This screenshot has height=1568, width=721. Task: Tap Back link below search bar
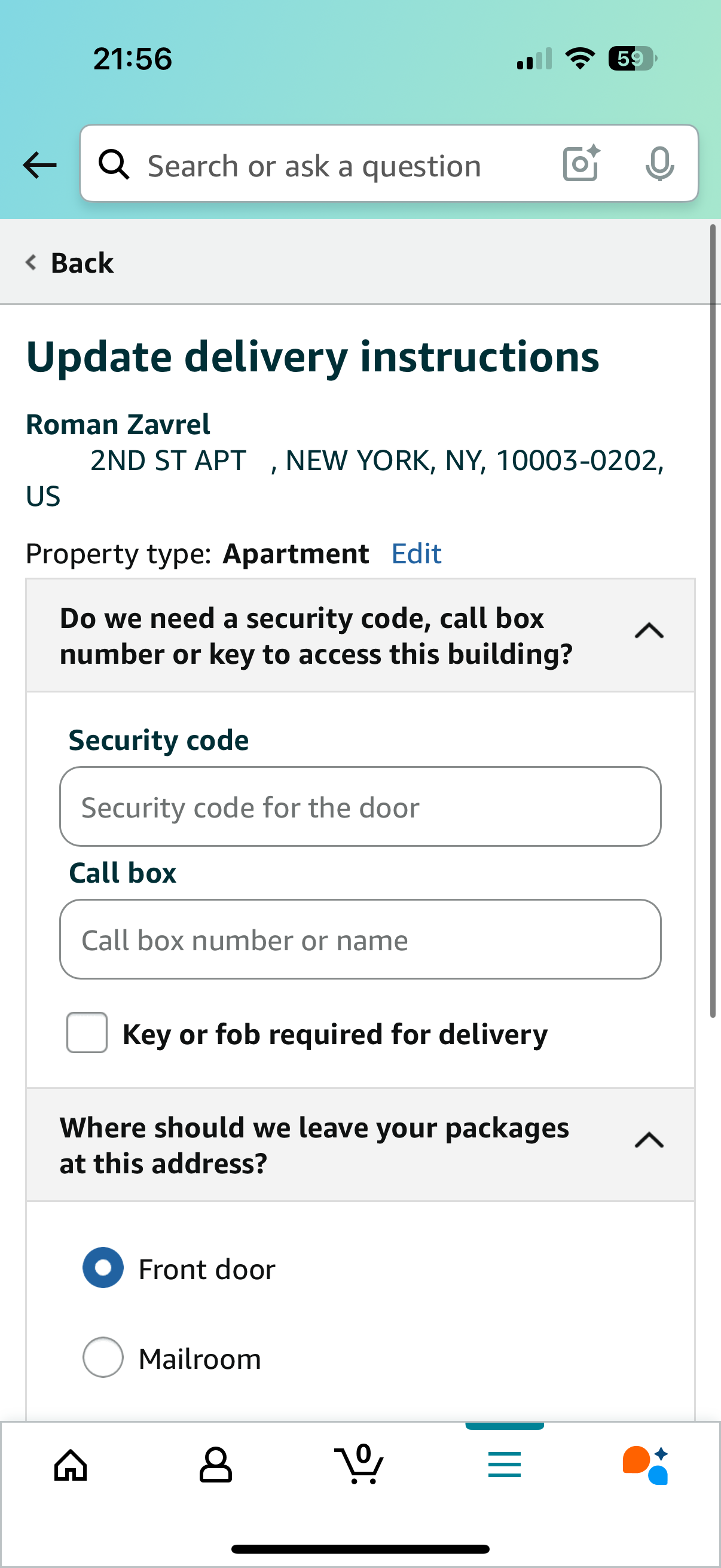[x=70, y=263]
